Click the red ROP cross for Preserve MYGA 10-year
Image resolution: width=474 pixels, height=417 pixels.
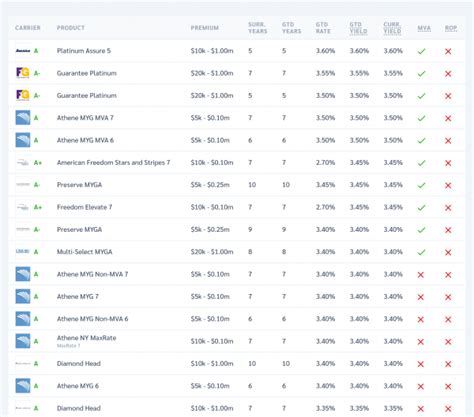click(448, 185)
